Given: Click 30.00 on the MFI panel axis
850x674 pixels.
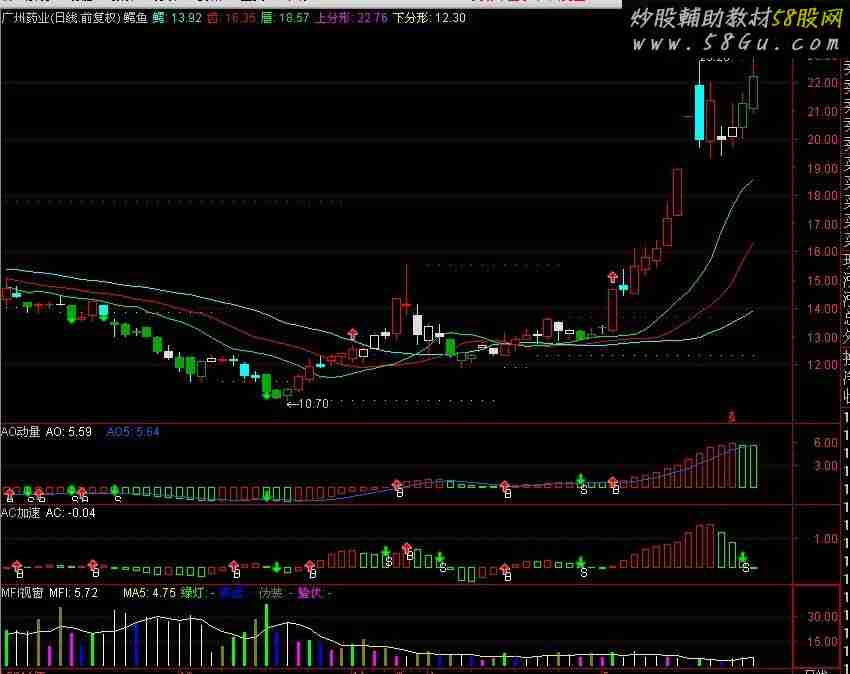Looking at the screenshot, I should (823, 617).
